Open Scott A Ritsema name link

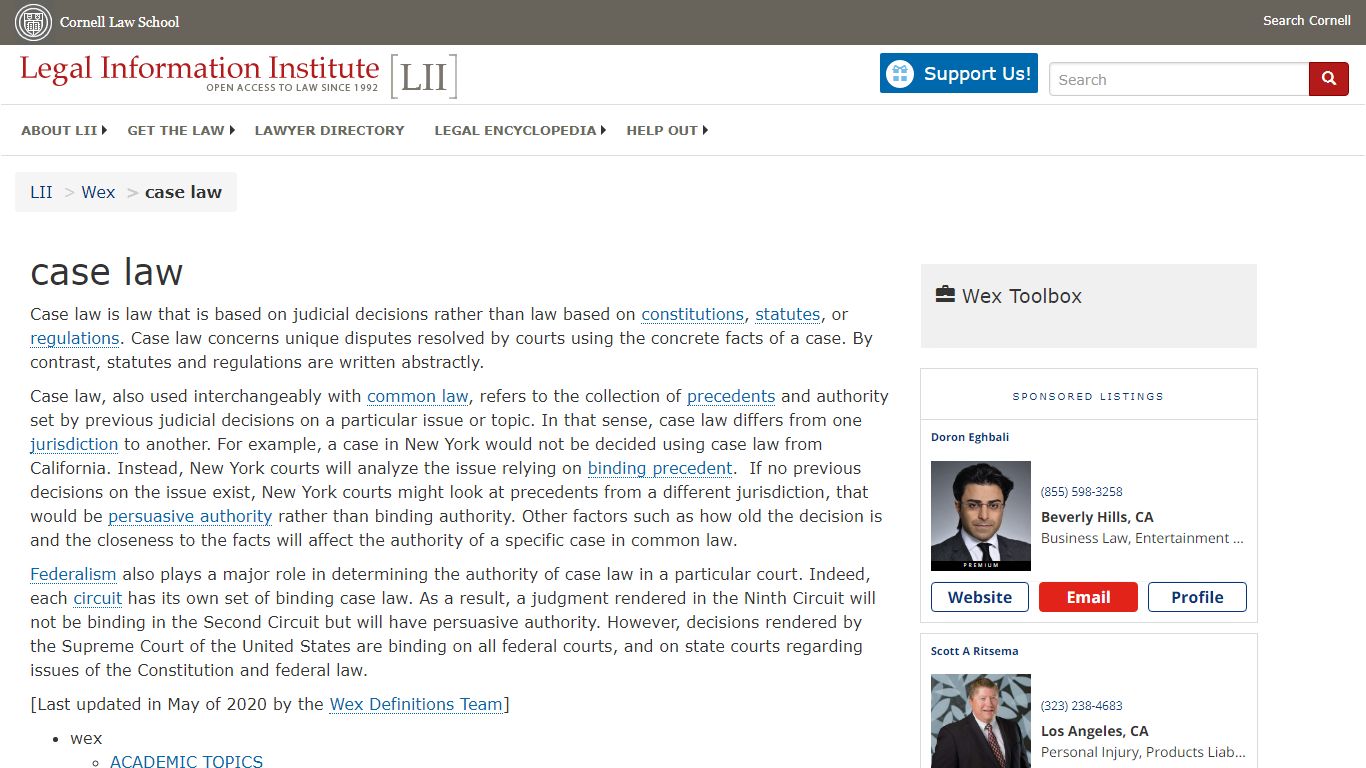tap(975, 651)
